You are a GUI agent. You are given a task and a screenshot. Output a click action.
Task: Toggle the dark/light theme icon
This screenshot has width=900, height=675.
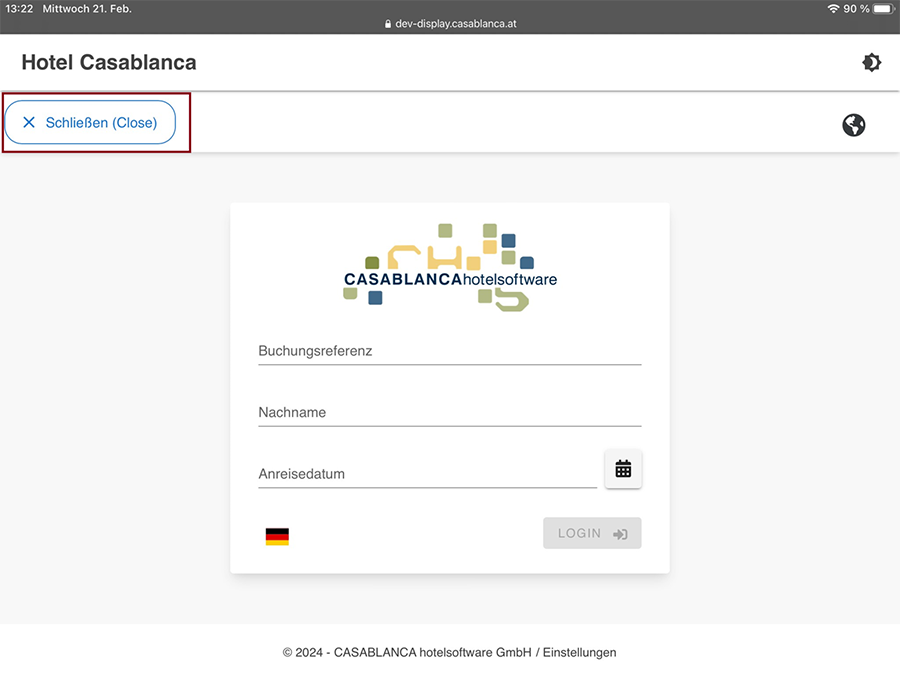point(871,63)
